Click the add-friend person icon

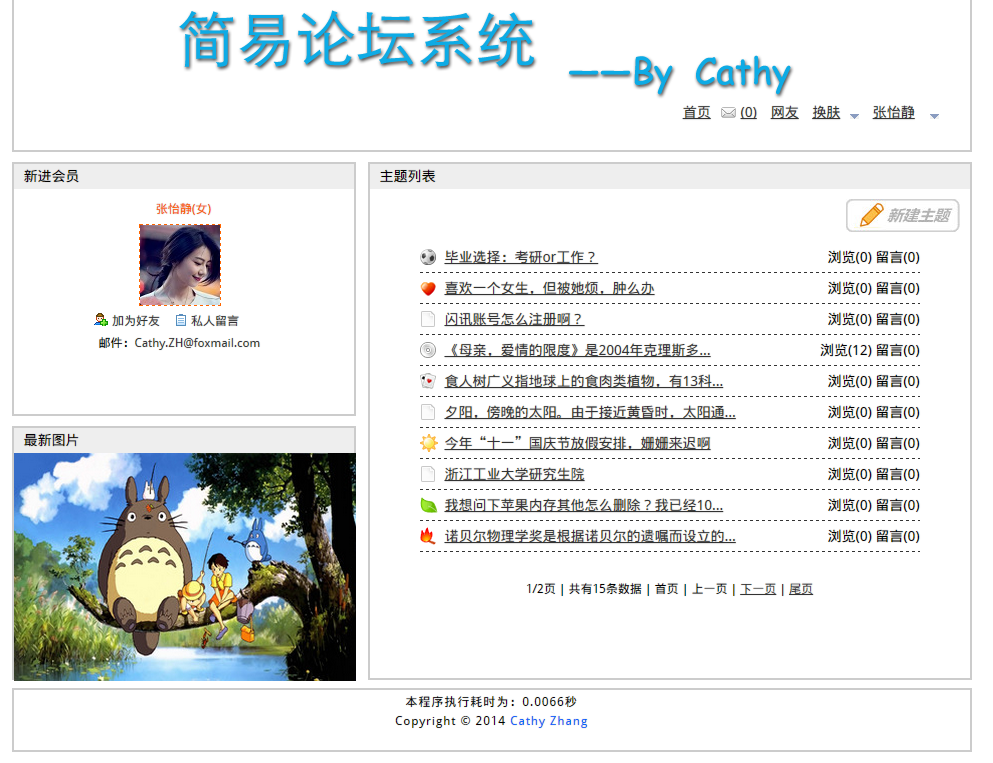coord(101,320)
